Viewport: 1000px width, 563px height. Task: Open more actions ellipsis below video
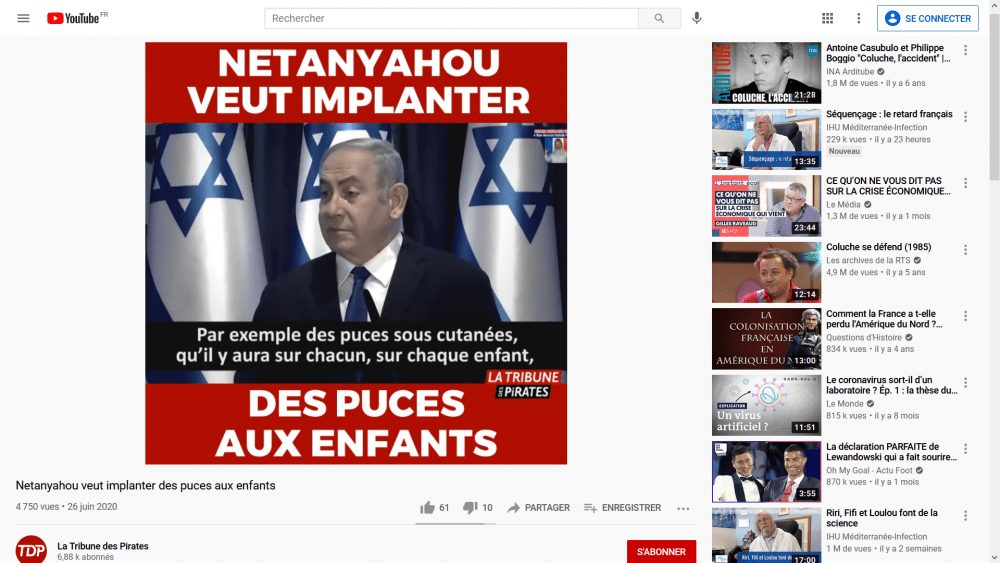(x=683, y=508)
